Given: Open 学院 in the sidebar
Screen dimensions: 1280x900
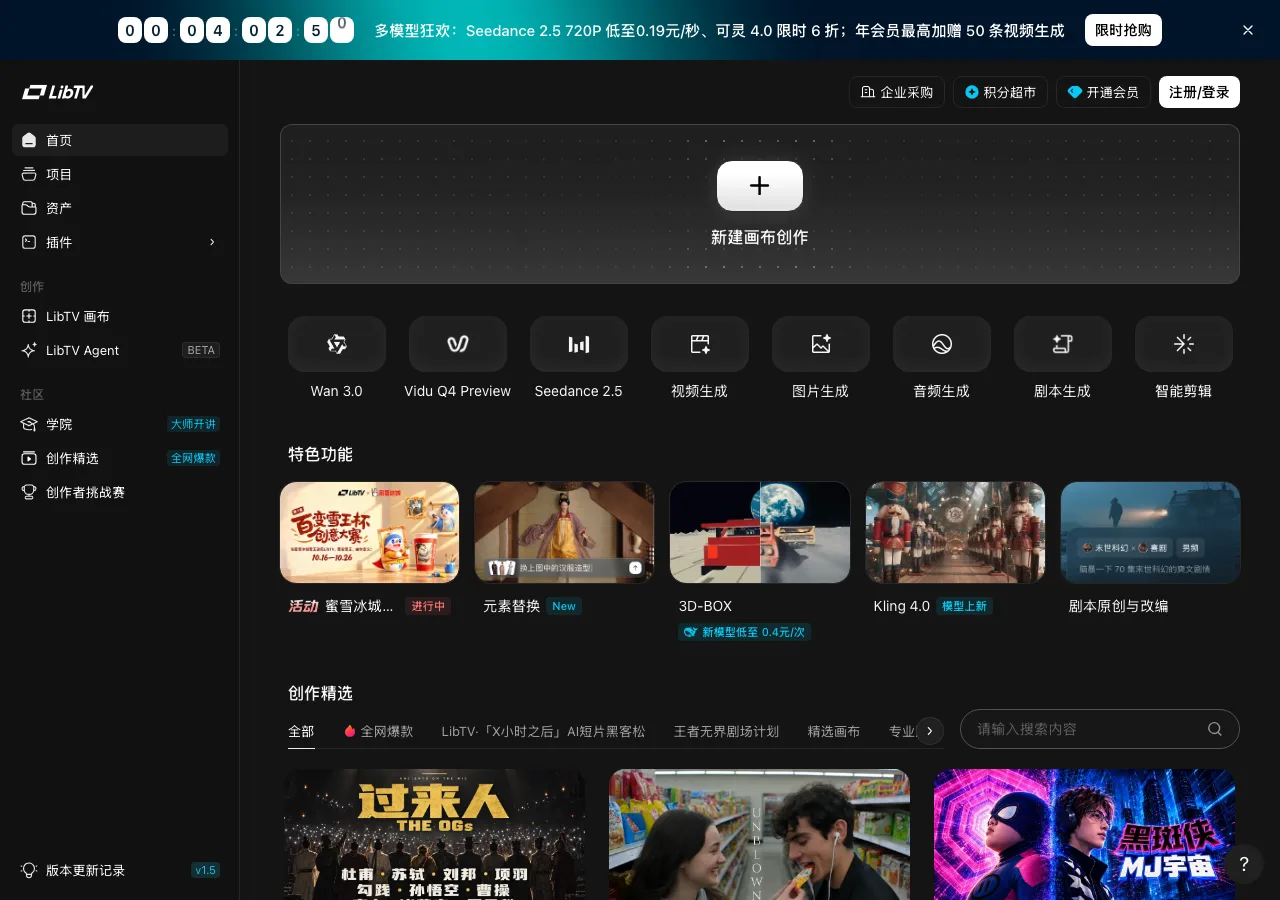Looking at the screenshot, I should click(x=120, y=424).
